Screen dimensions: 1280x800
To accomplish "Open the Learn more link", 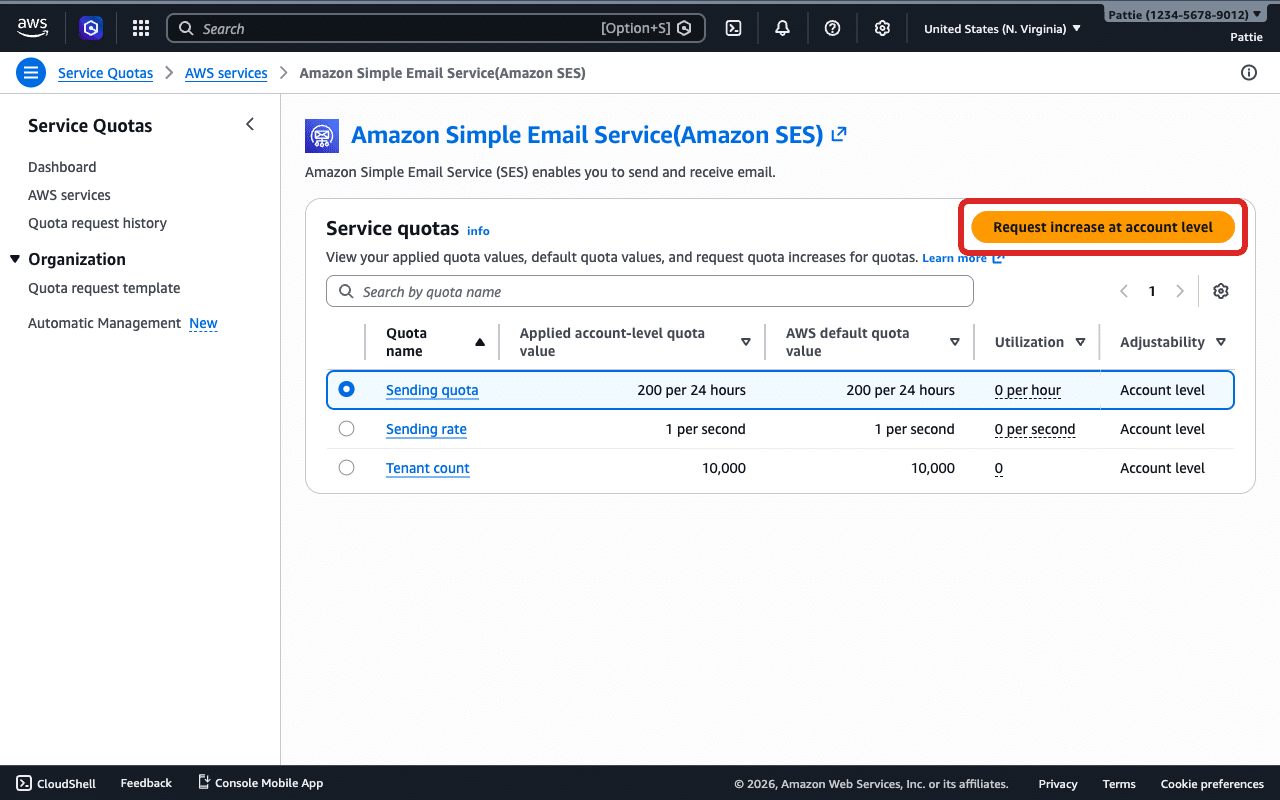I will (963, 258).
